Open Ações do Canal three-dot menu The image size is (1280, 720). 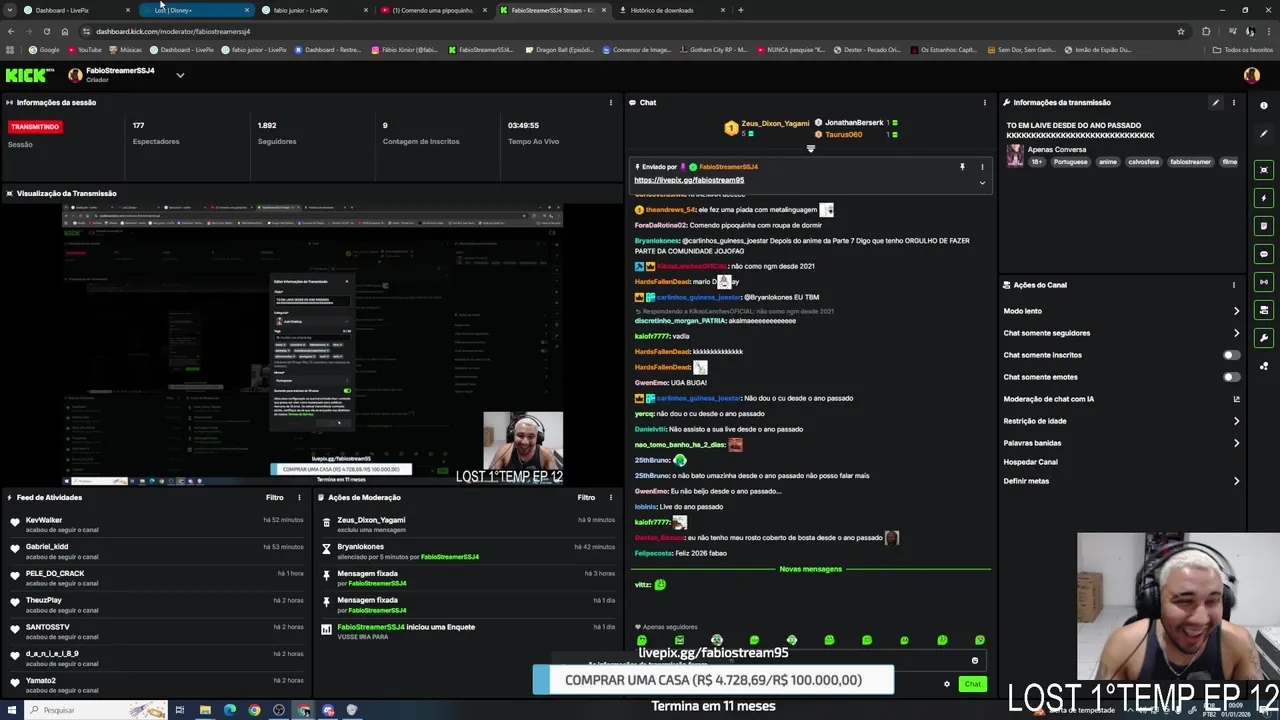point(1233,285)
